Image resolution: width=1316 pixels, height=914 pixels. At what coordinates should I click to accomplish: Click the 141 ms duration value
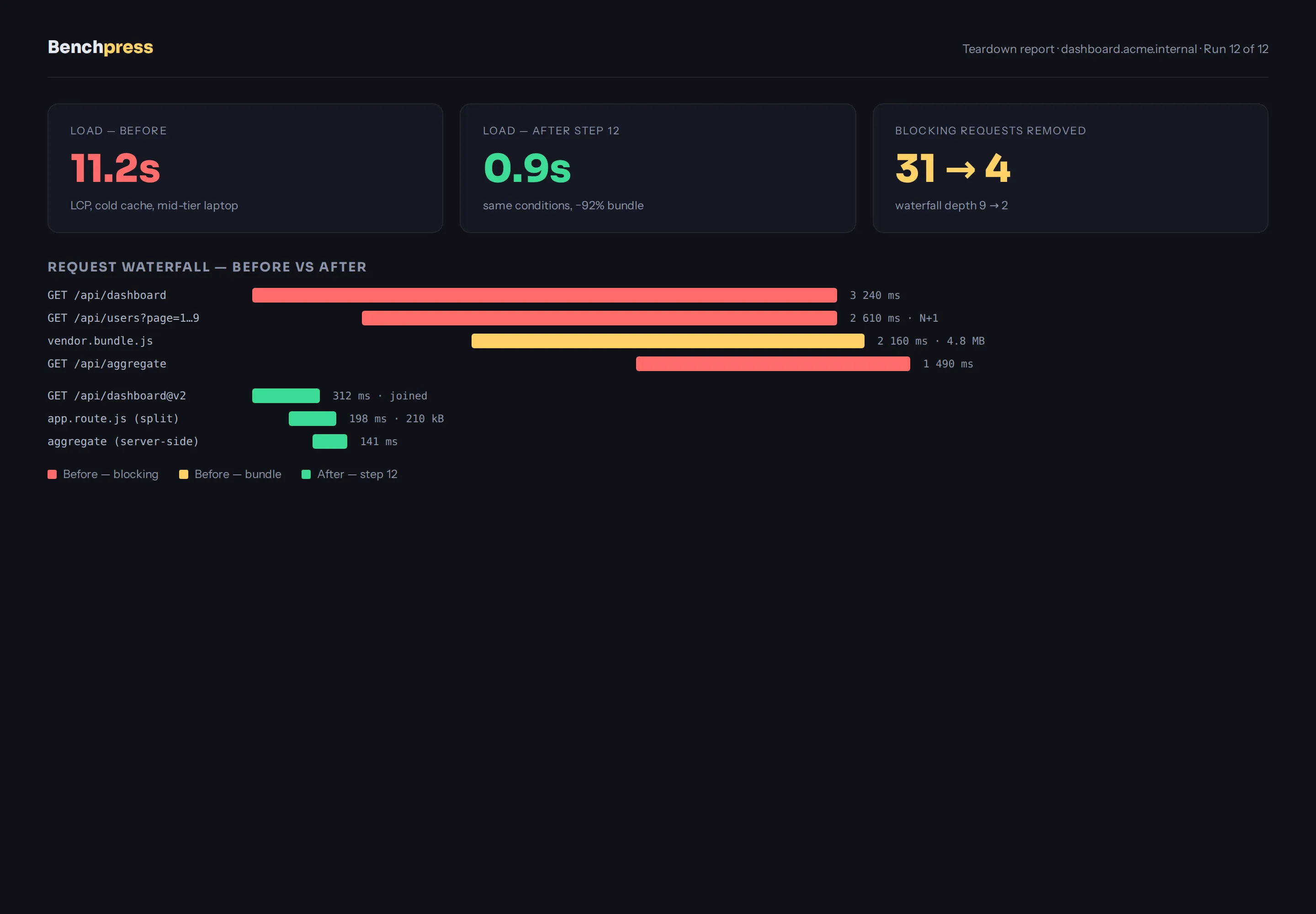point(378,441)
